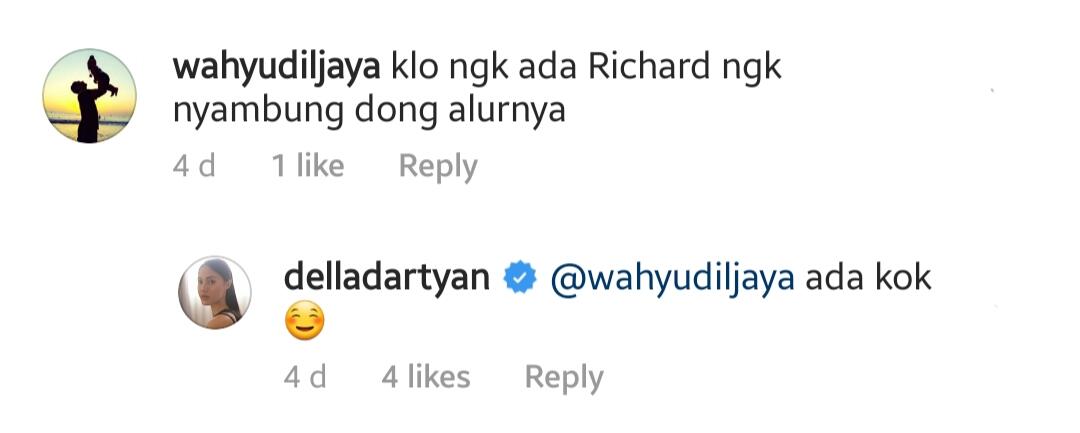Reply to wahyudiljaya's comment

(438, 167)
